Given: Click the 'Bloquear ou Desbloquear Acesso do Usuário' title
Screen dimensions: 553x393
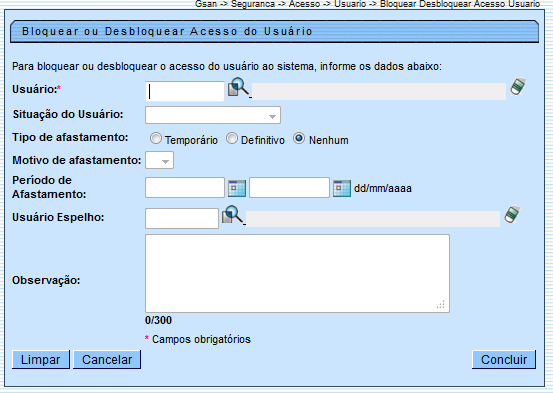Looking at the screenshot, I should coord(167,31).
